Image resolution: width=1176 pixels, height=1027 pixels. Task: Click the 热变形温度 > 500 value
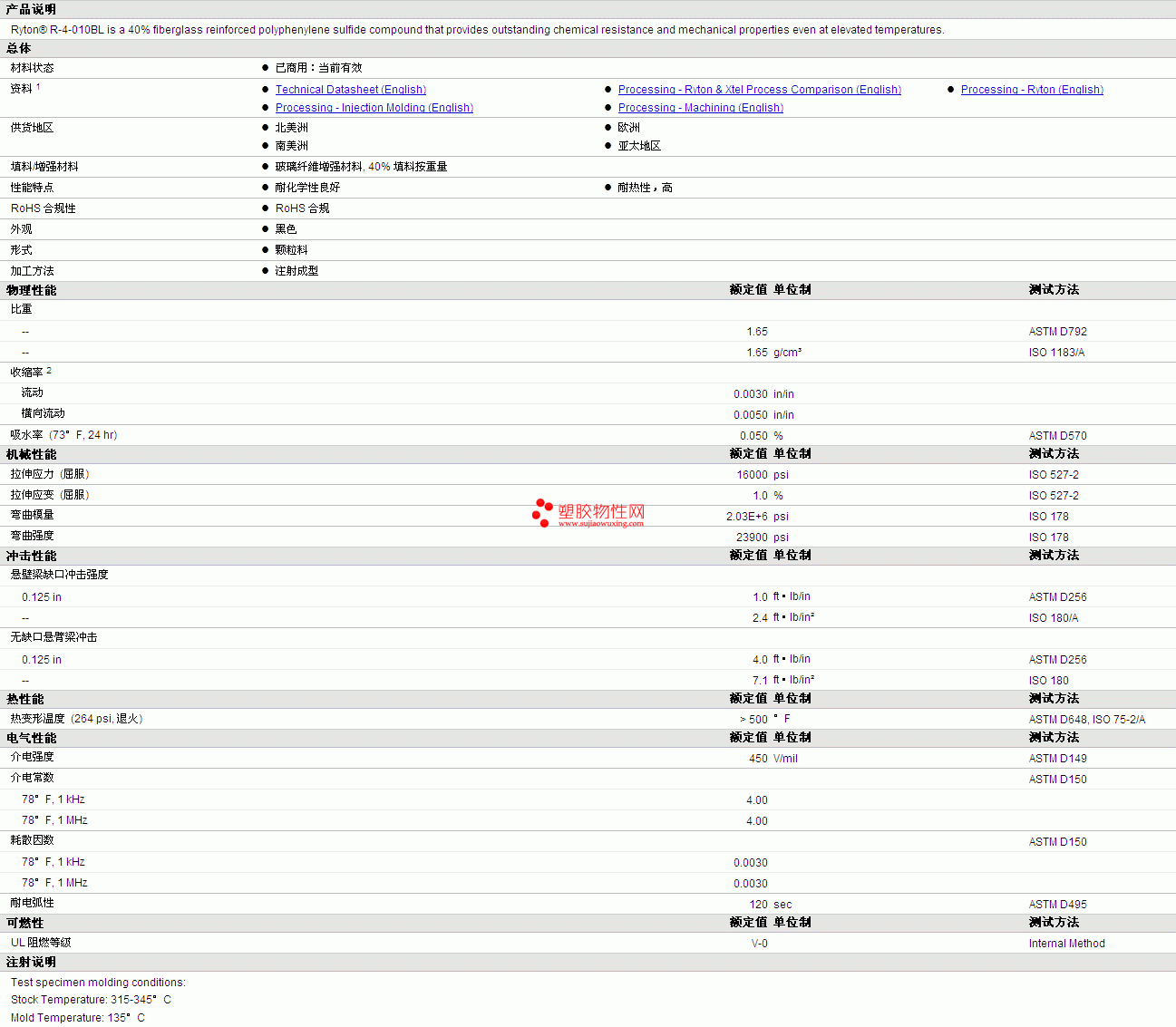753,719
